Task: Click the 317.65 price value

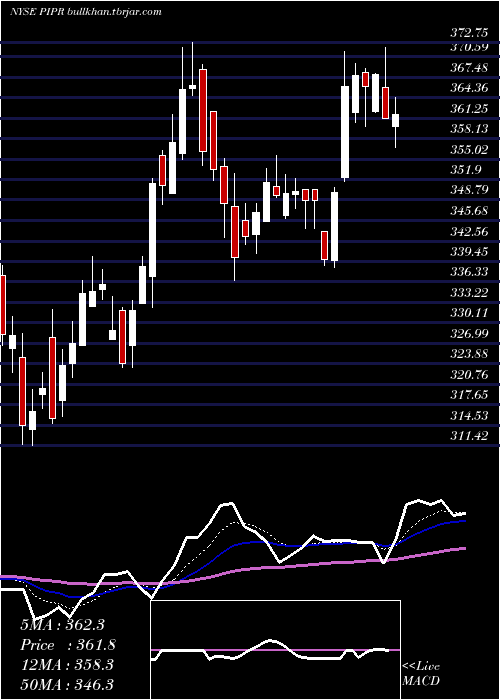Action: click(x=469, y=395)
